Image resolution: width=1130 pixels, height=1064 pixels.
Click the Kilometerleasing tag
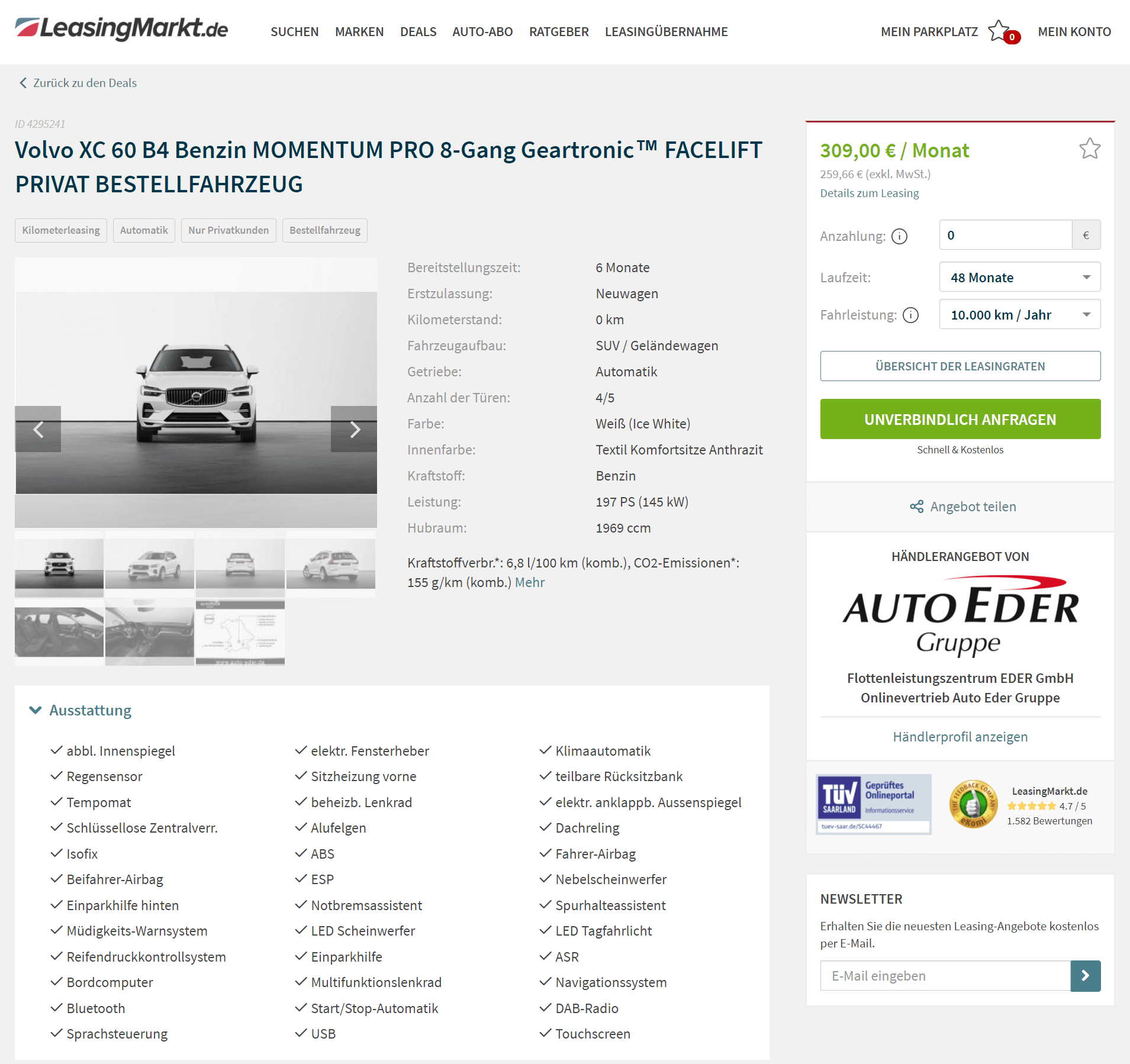click(x=61, y=230)
